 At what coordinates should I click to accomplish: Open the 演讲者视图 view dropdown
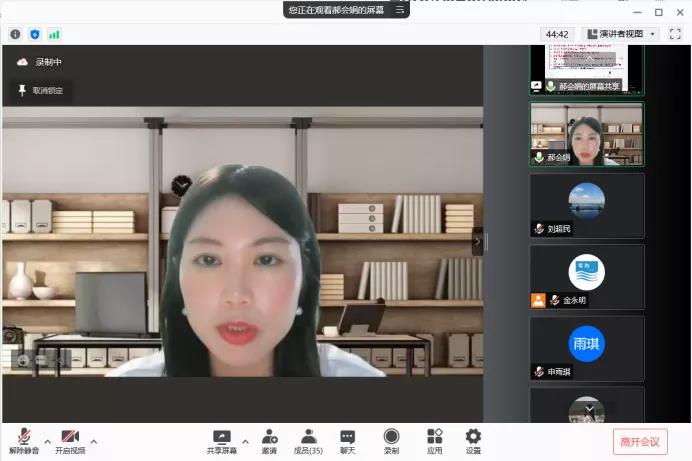click(x=621, y=34)
